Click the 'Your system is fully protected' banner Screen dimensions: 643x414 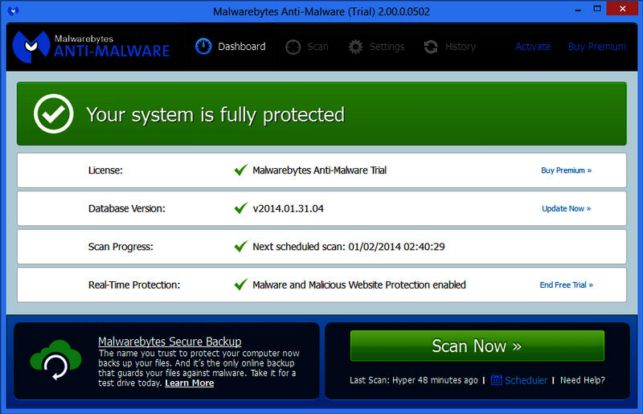tap(322, 114)
